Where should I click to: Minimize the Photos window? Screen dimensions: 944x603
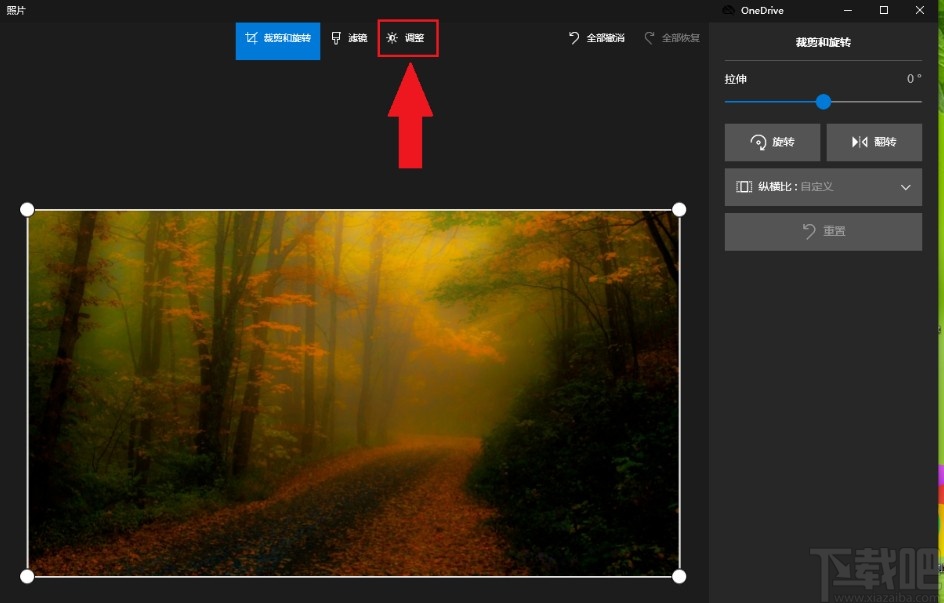click(848, 10)
